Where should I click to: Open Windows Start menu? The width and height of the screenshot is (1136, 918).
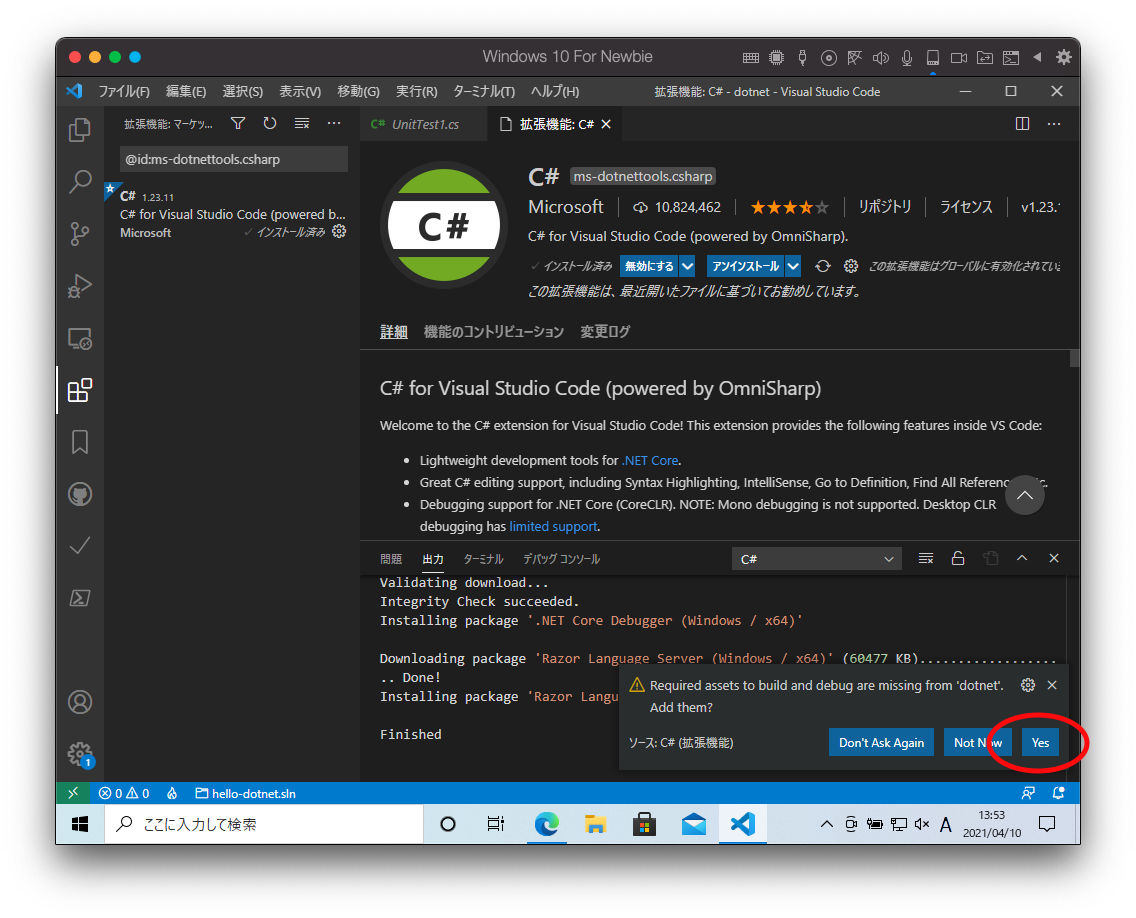(x=80, y=825)
